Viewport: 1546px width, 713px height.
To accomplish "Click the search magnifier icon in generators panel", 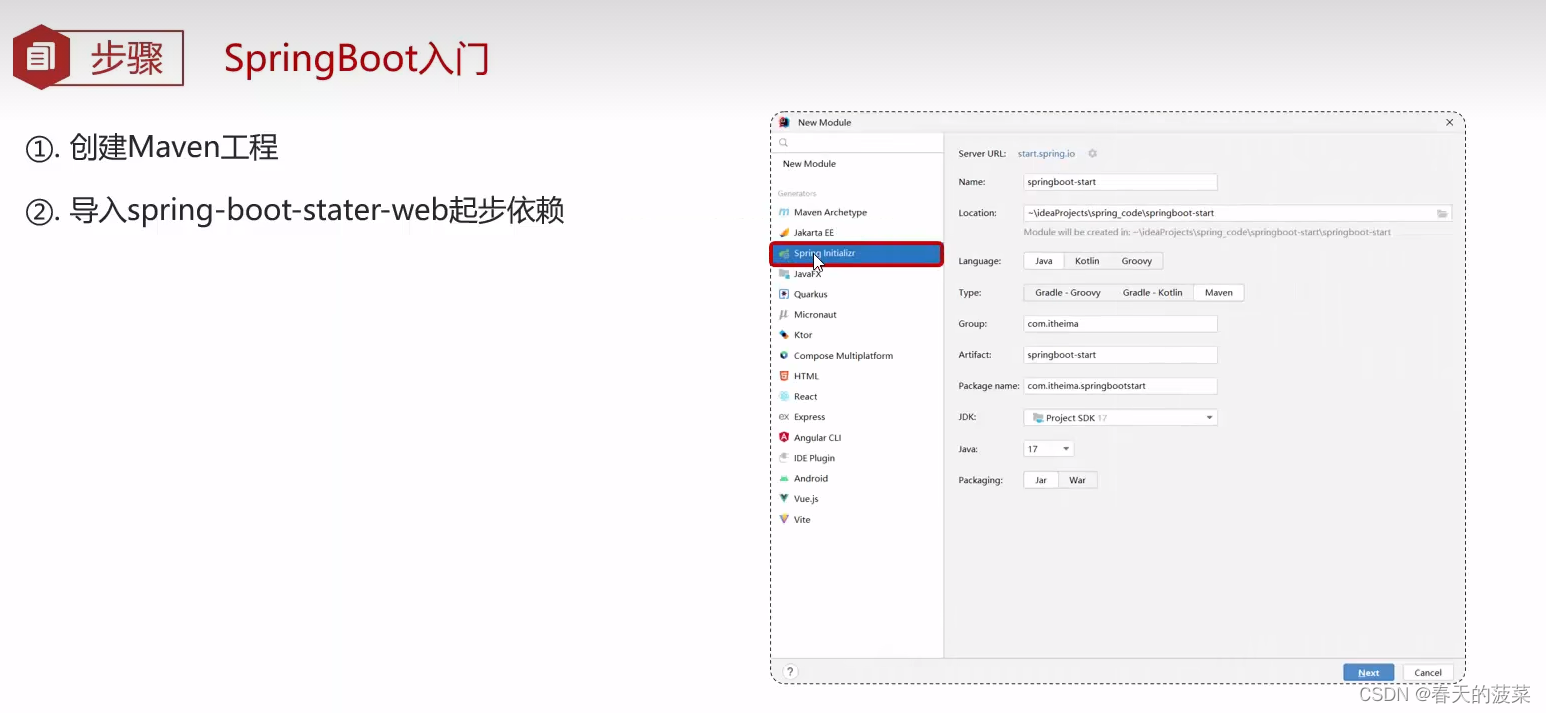I will point(784,143).
